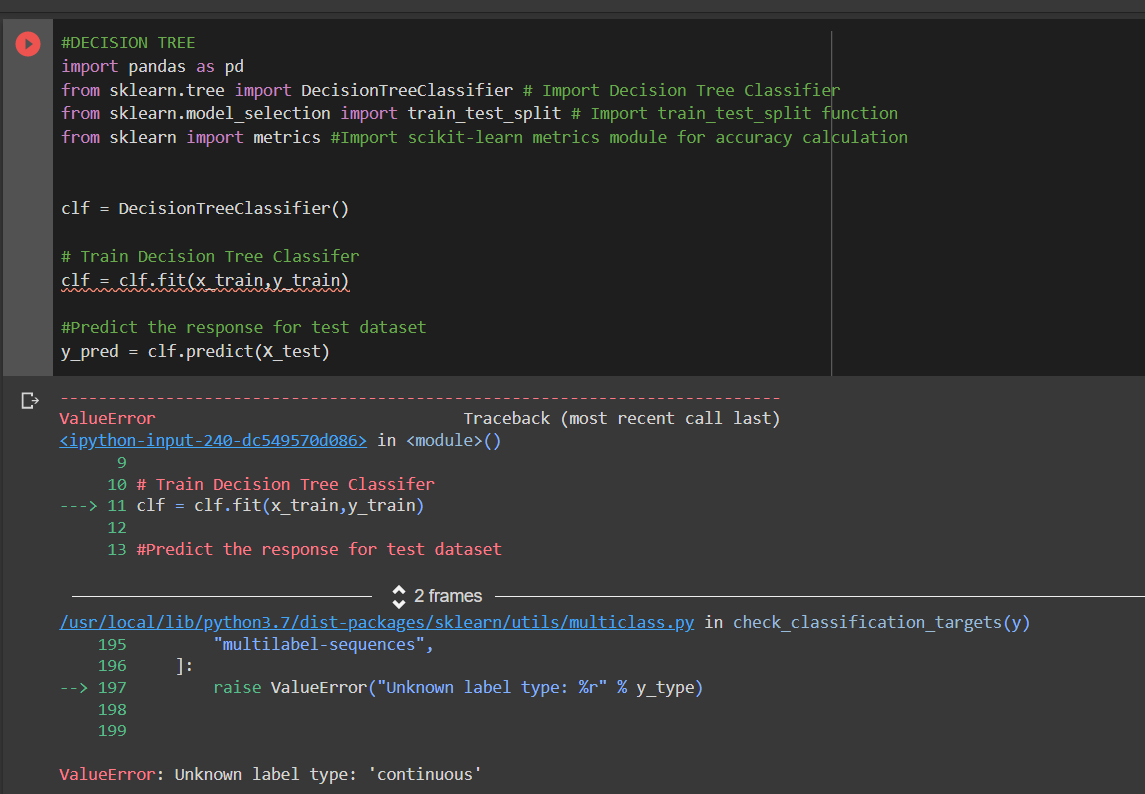
Task: Click the circular run button in the cell gutter
Action: click(27, 43)
